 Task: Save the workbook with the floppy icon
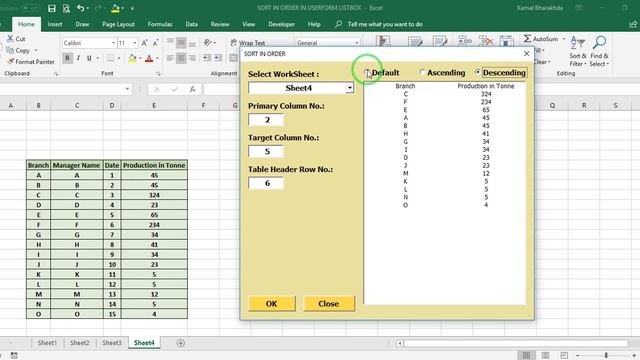pyautogui.click(x=52, y=8)
